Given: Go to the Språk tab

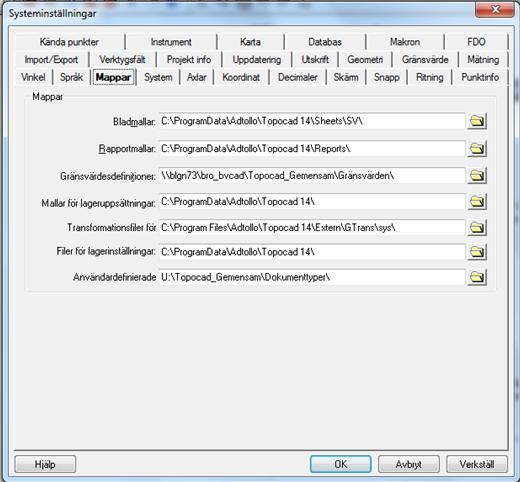Looking at the screenshot, I should (x=71, y=77).
